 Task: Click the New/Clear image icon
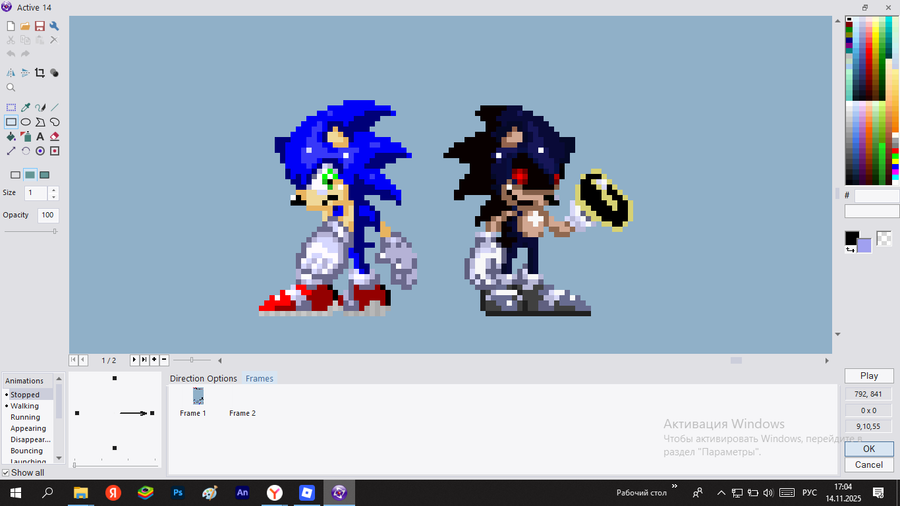tap(11, 26)
